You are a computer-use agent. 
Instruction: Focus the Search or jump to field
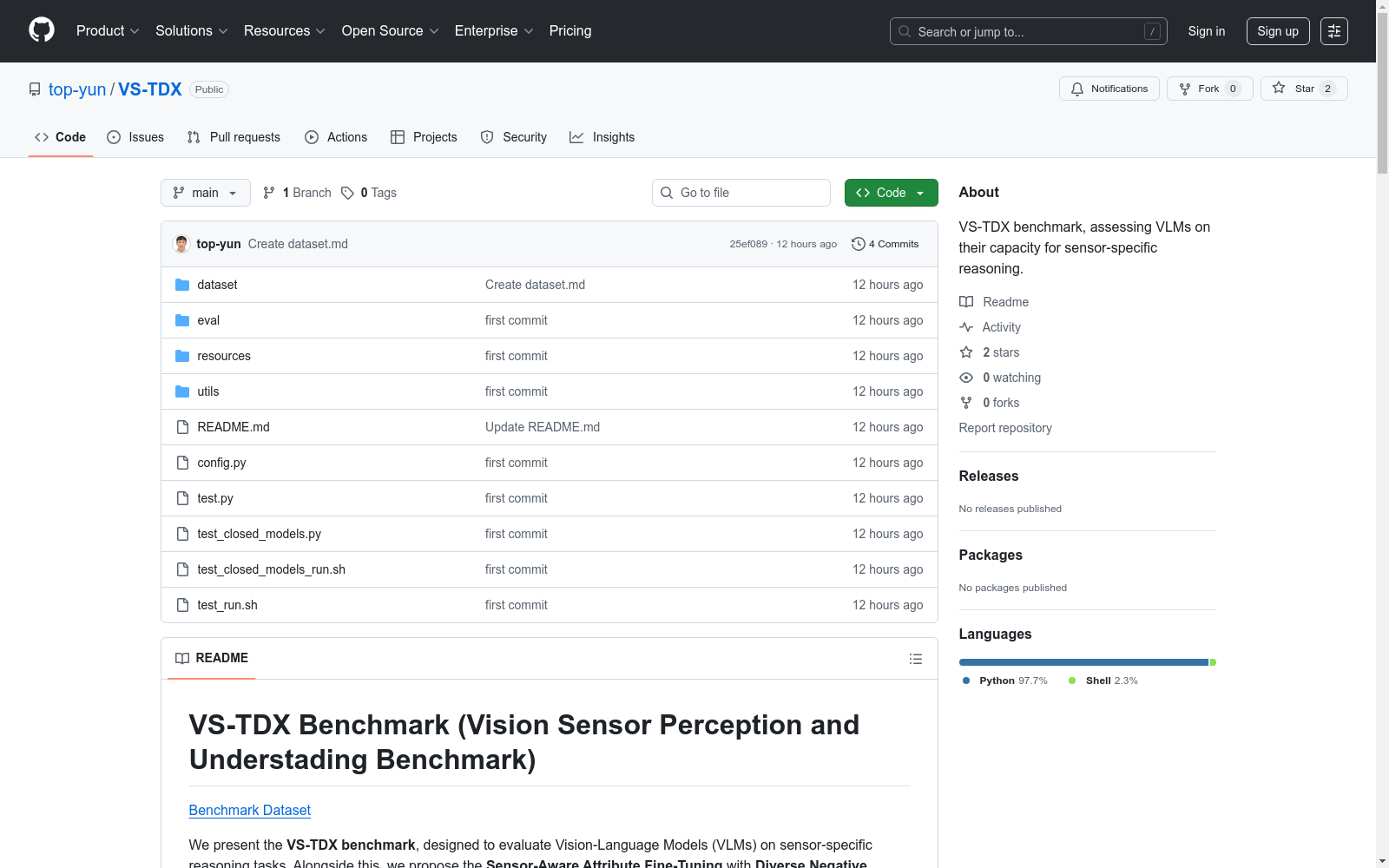click(x=1029, y=31)
